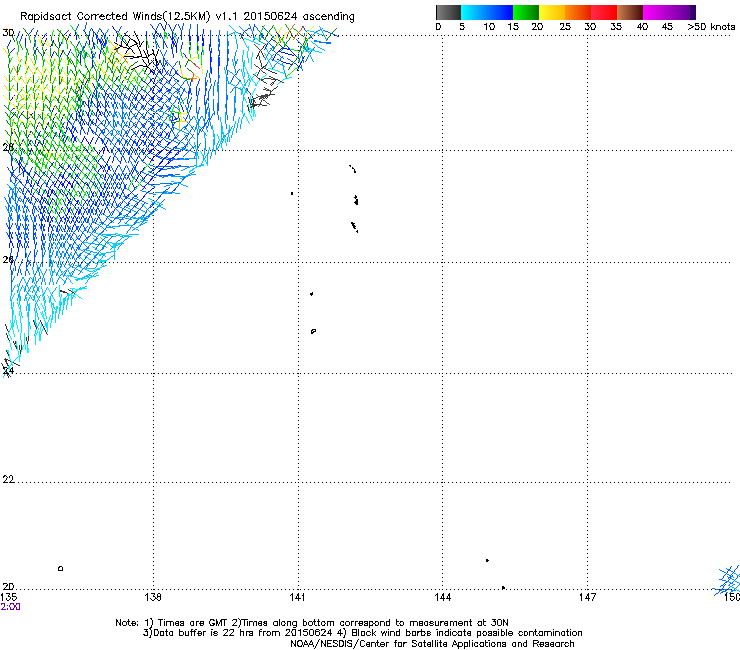Image resolution: width=740 pixels, height=650 pixels.
Task: Click the longitude axis label 147
Action: coord(587,597)
